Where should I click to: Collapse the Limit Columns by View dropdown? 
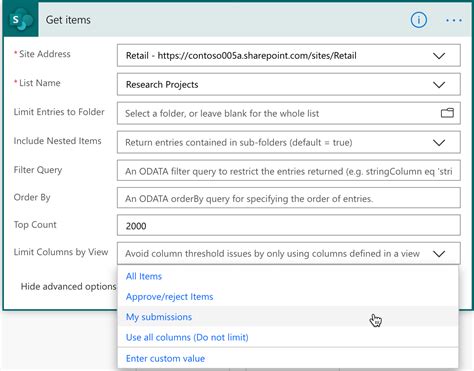439,254
